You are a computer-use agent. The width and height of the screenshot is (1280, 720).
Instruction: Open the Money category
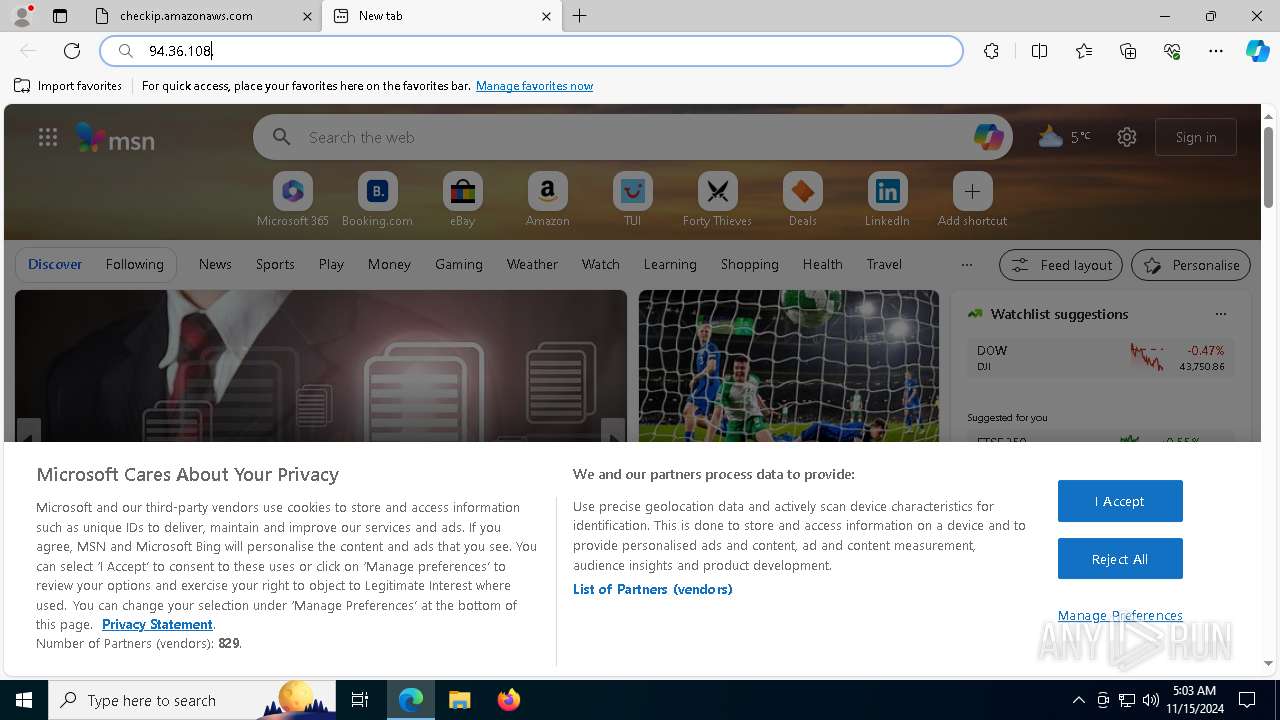(389, 264)
